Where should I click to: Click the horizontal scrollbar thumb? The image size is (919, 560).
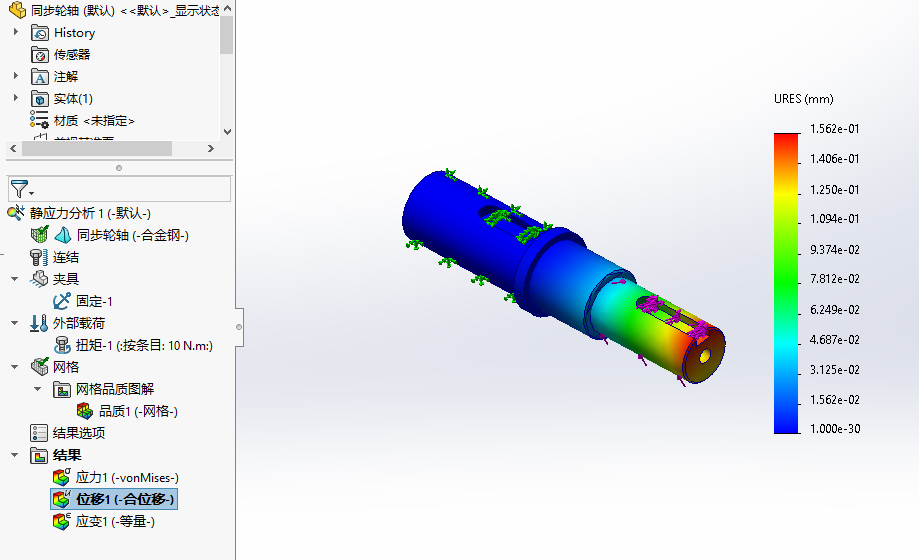pyautogui.click(x=97, y=148)
